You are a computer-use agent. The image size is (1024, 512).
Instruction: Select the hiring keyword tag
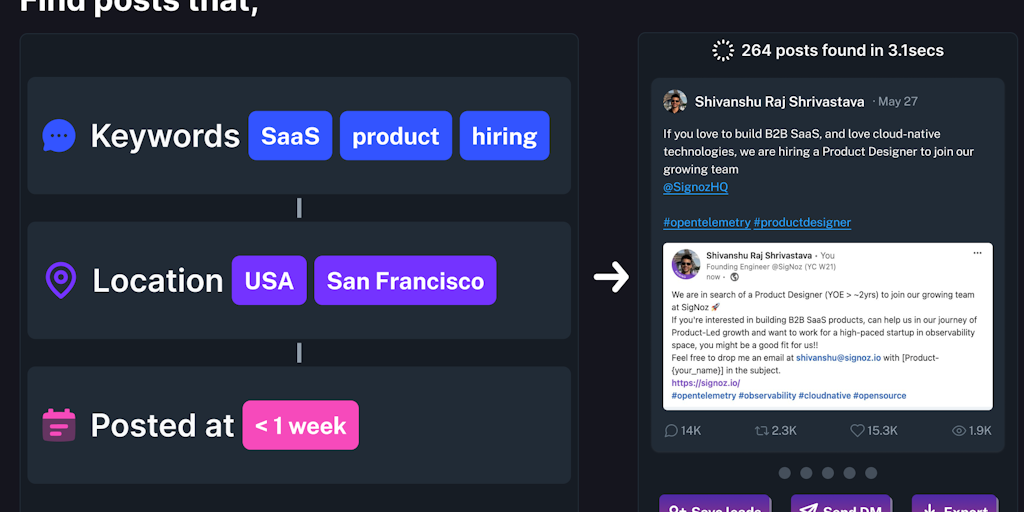coord(504,136)
